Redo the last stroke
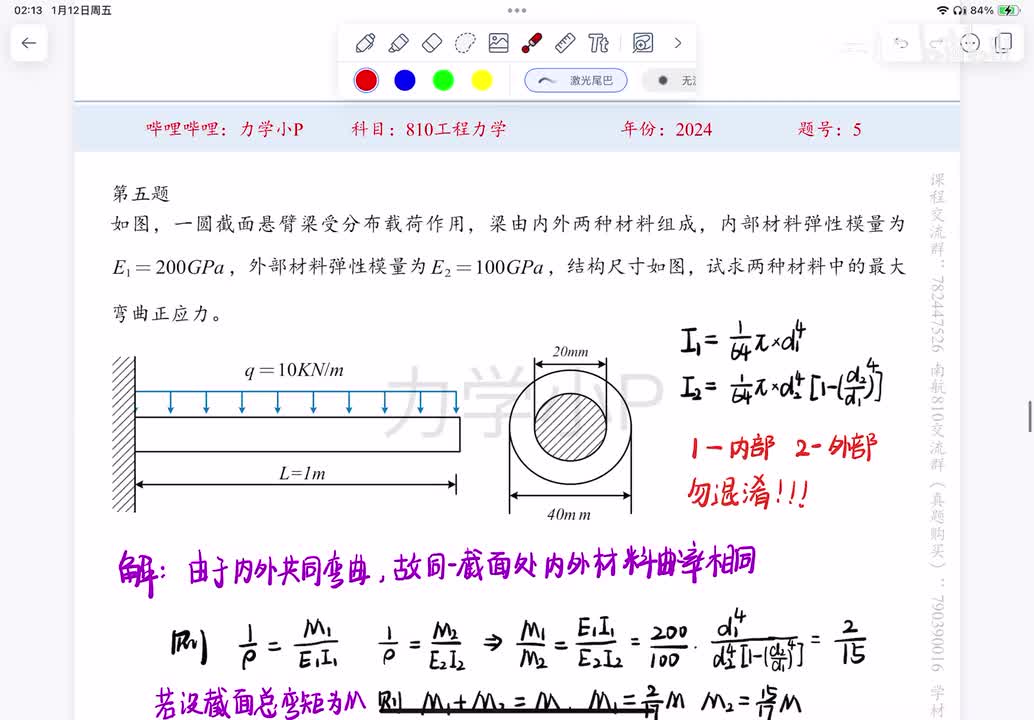1034x720 pixels. [x=935, y=44]
